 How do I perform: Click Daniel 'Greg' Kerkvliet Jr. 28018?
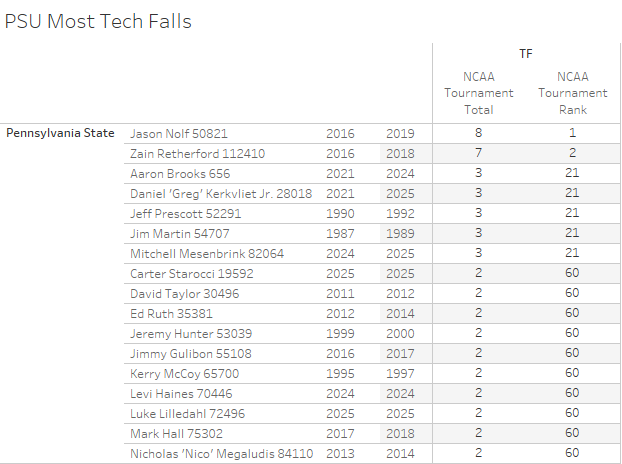click(221, 193)
